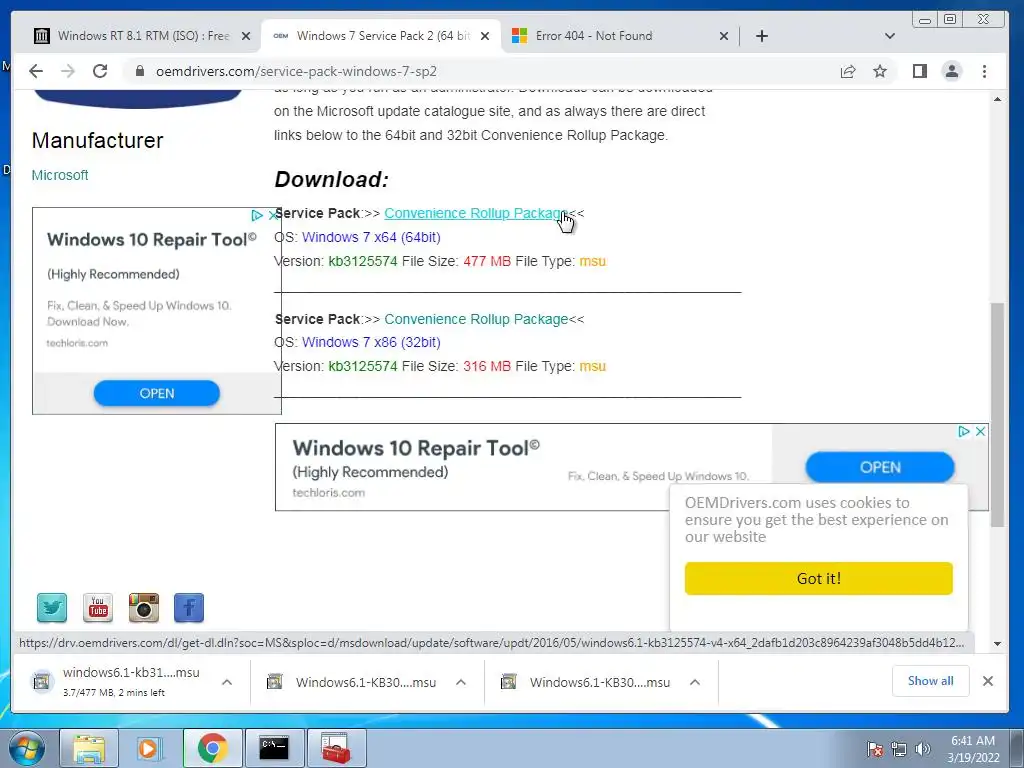Click the scrollbar down arrow
Screen dimensions: 1024x768
point(997,643)
